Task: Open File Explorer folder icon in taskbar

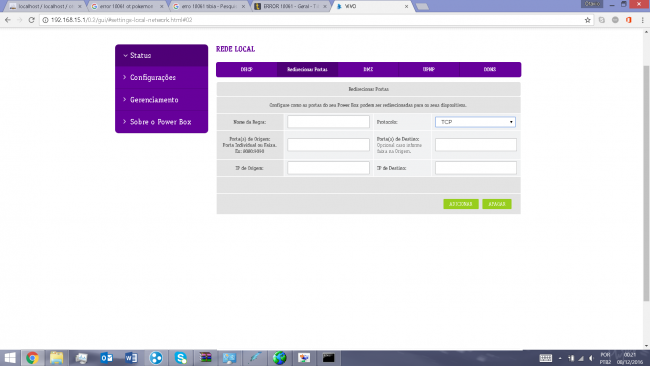Action: (x=57, y=358)
